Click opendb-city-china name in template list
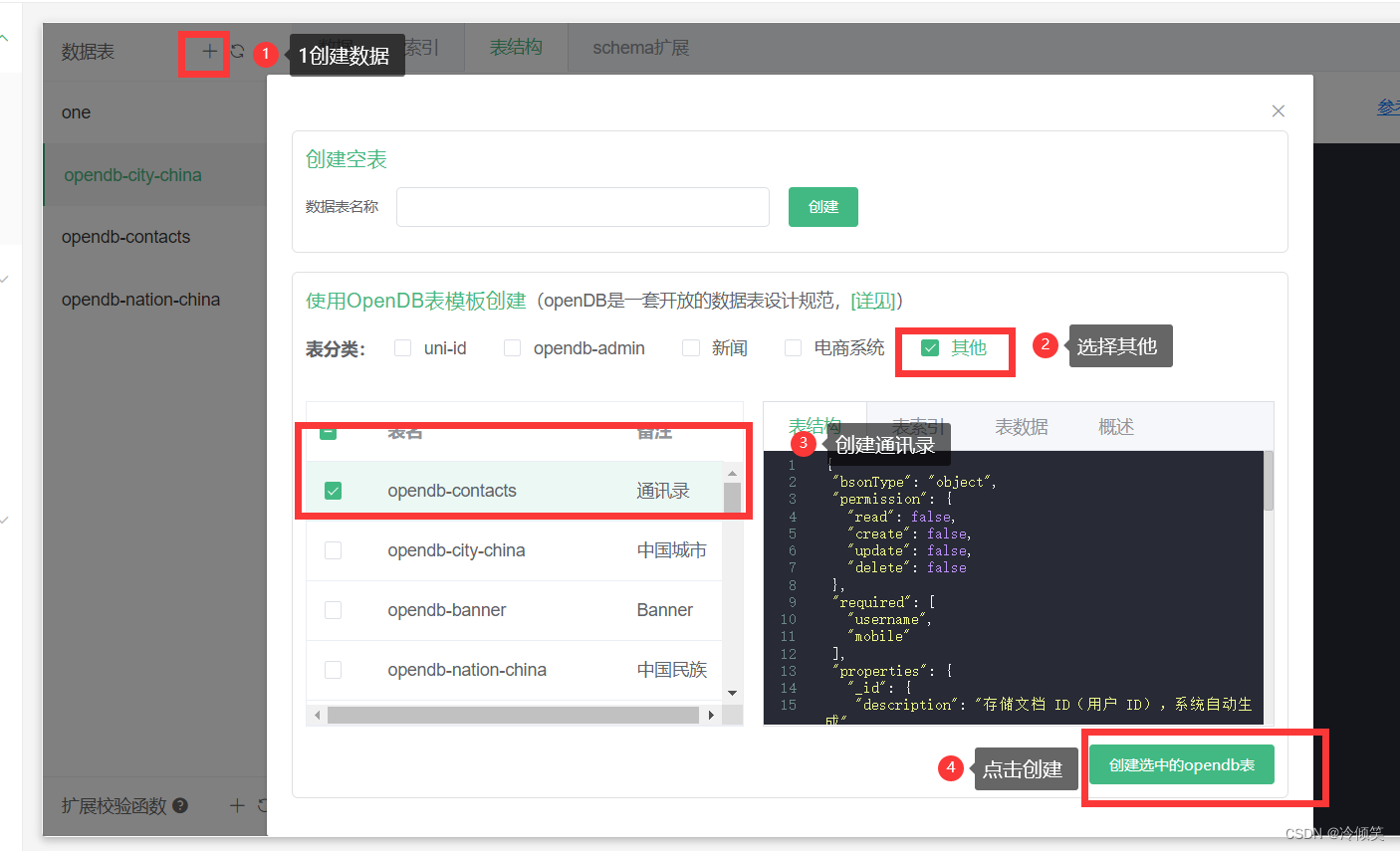The image size is (1400, 851). 456,550
